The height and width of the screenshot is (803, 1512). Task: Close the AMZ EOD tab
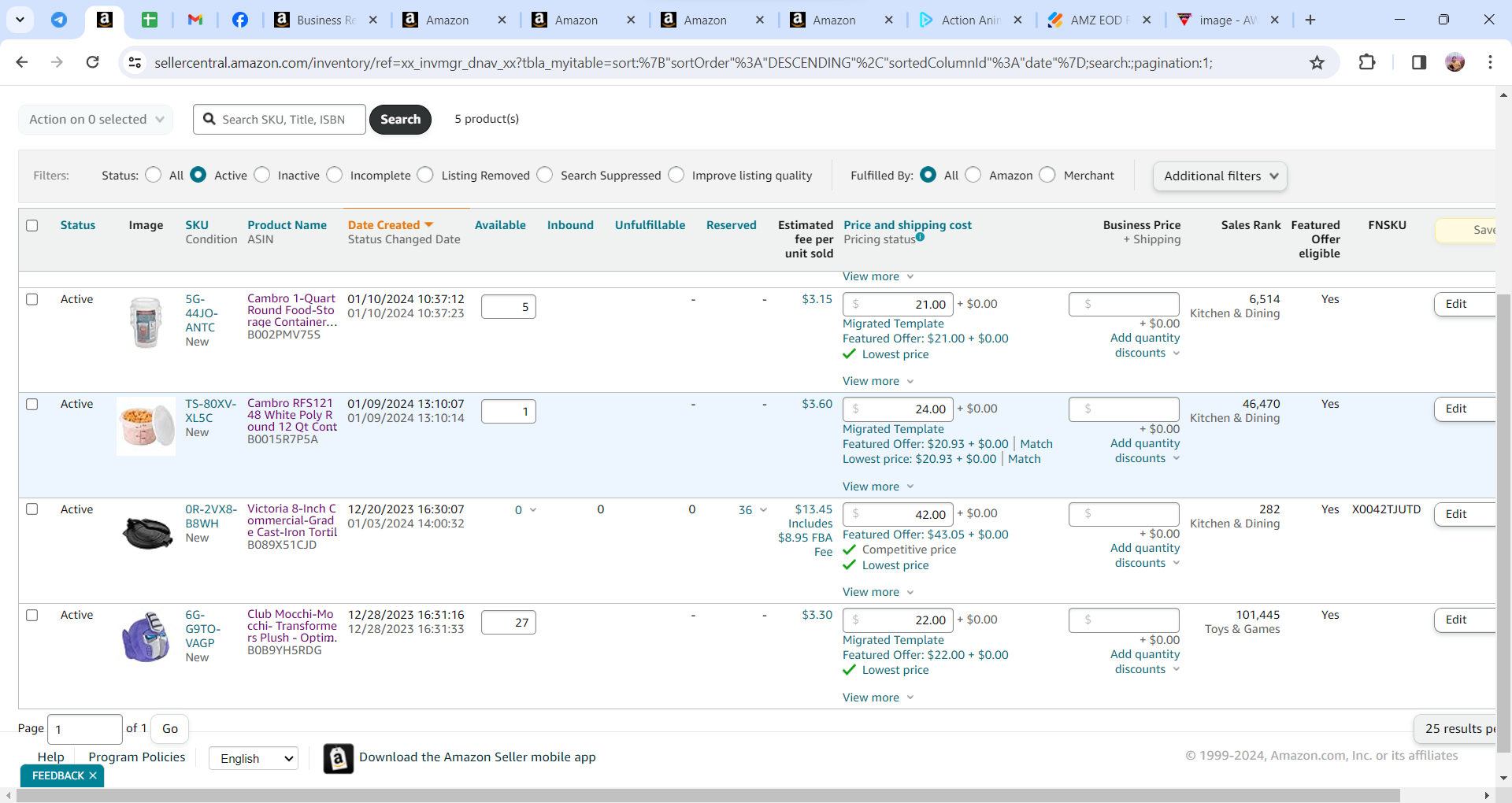click(1147, 20)
